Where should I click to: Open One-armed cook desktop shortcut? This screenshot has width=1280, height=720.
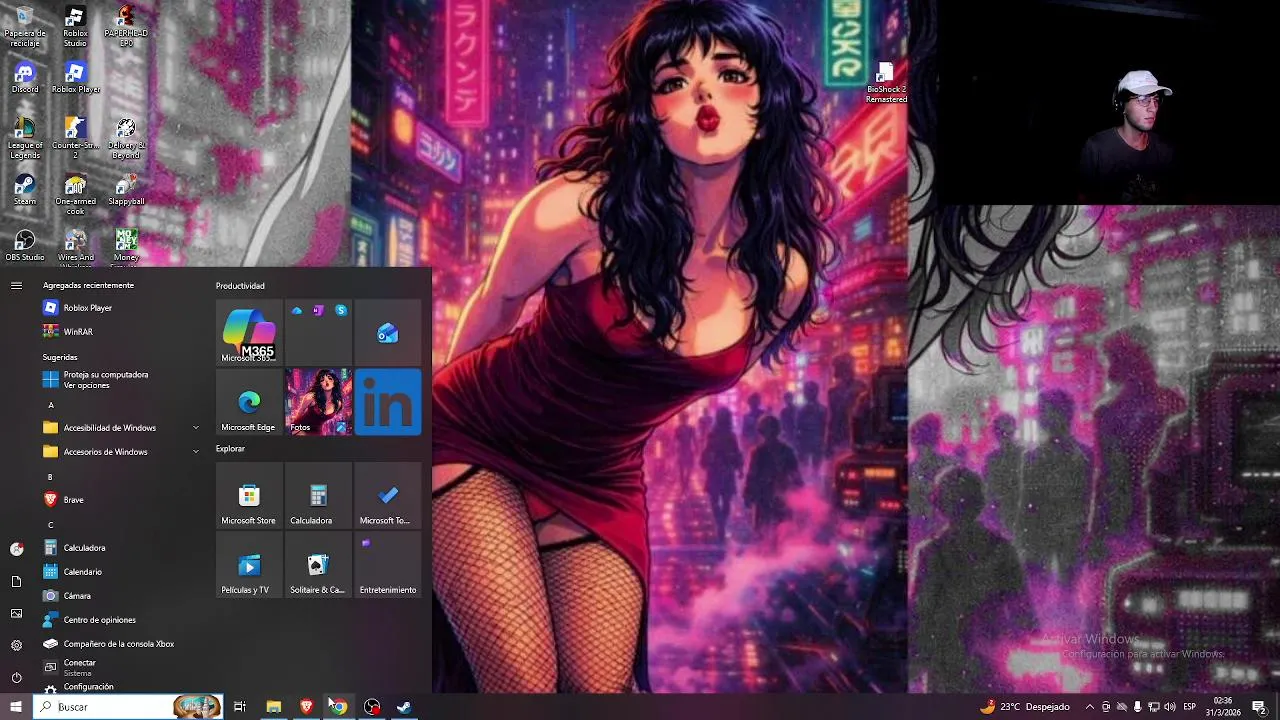point(75,195)
